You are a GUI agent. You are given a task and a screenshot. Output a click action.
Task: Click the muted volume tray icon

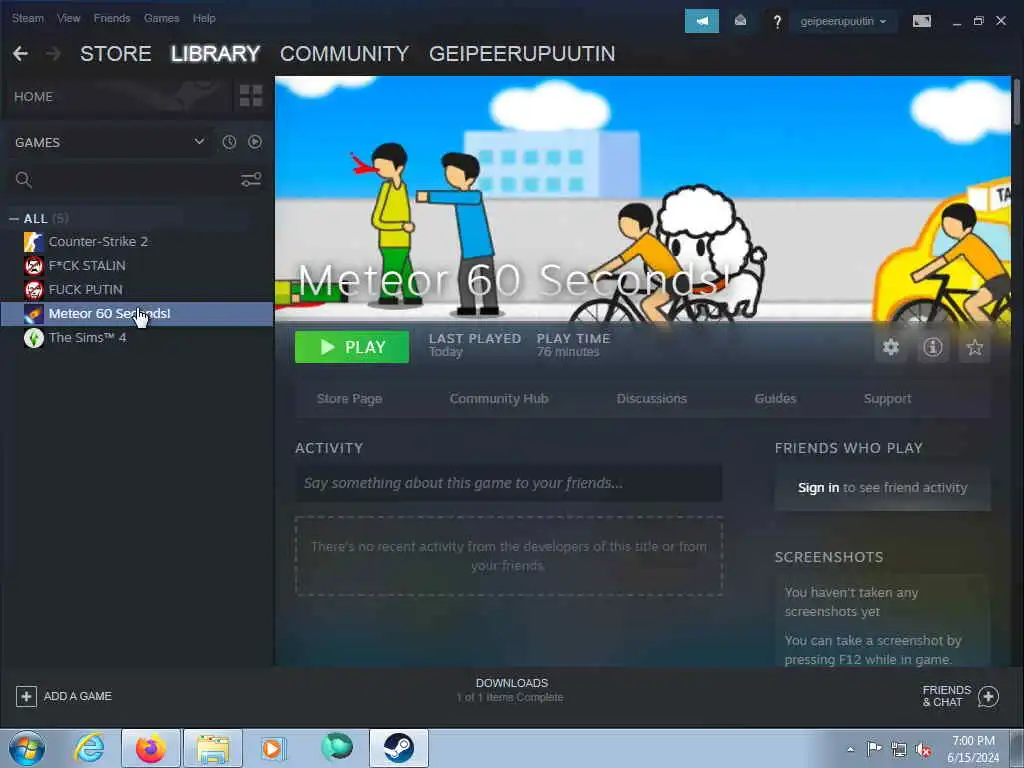point(923,750)
